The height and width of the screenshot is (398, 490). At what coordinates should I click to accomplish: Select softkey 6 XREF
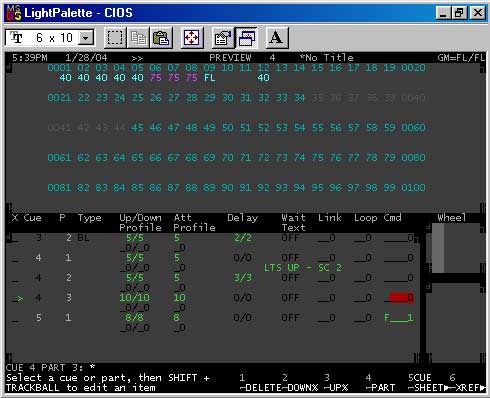[467, 383]
